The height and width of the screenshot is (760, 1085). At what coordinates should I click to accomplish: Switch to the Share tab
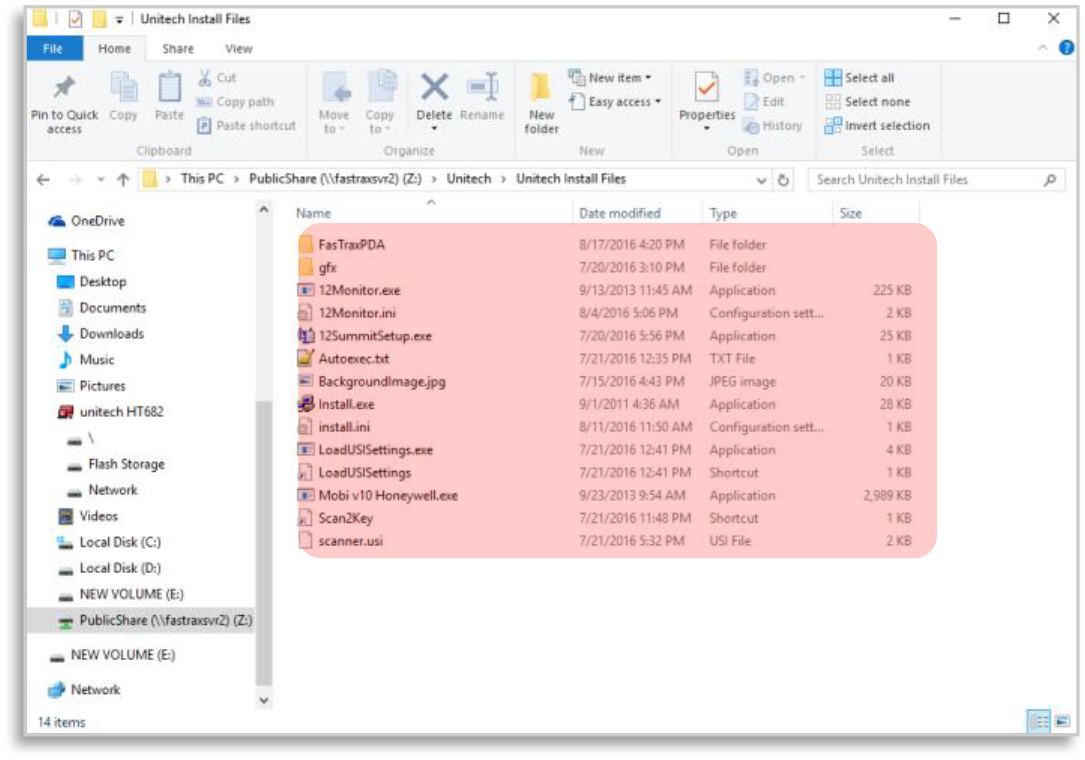click(x=178, y=48)
